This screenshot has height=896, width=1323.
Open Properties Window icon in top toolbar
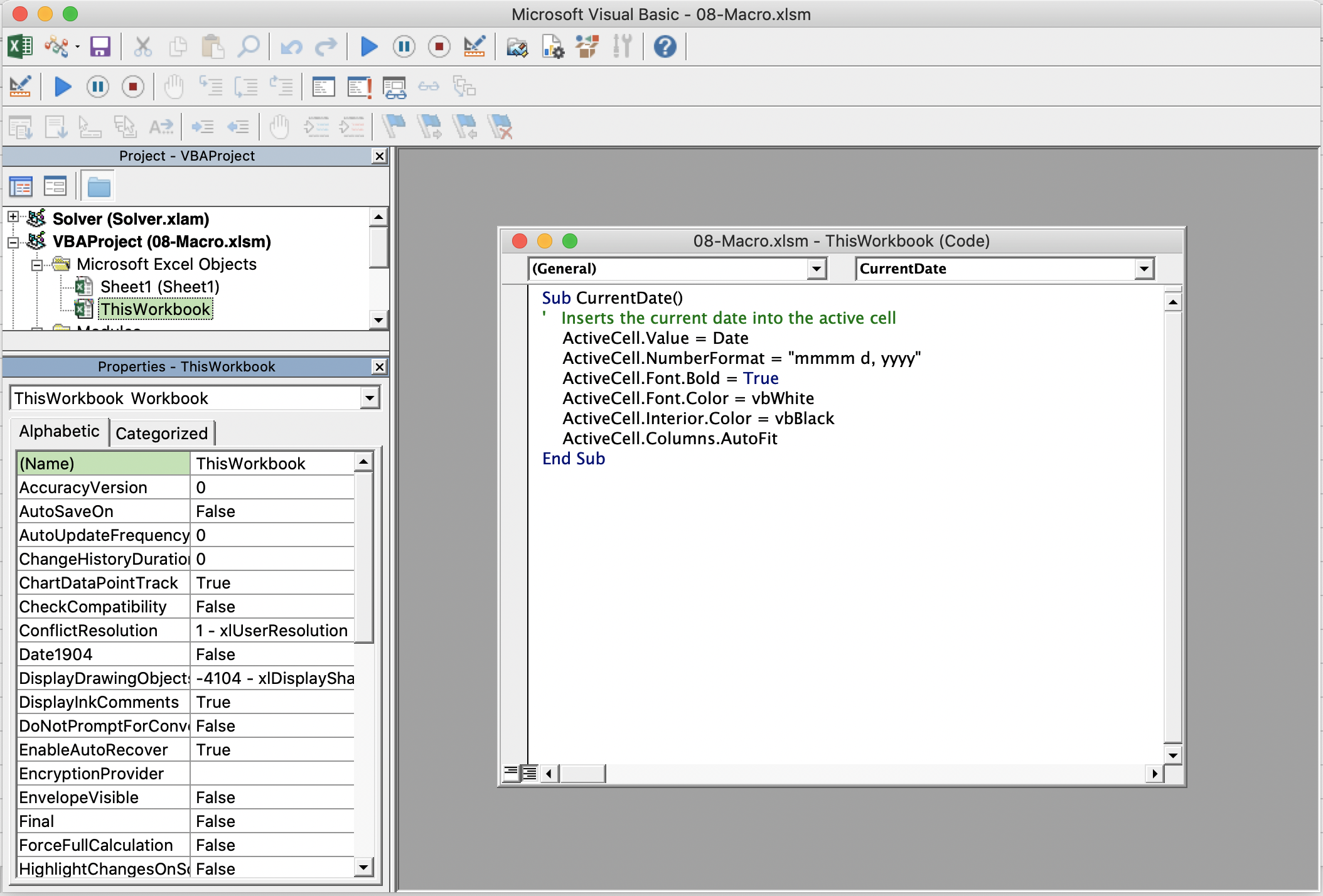(552, 46)
